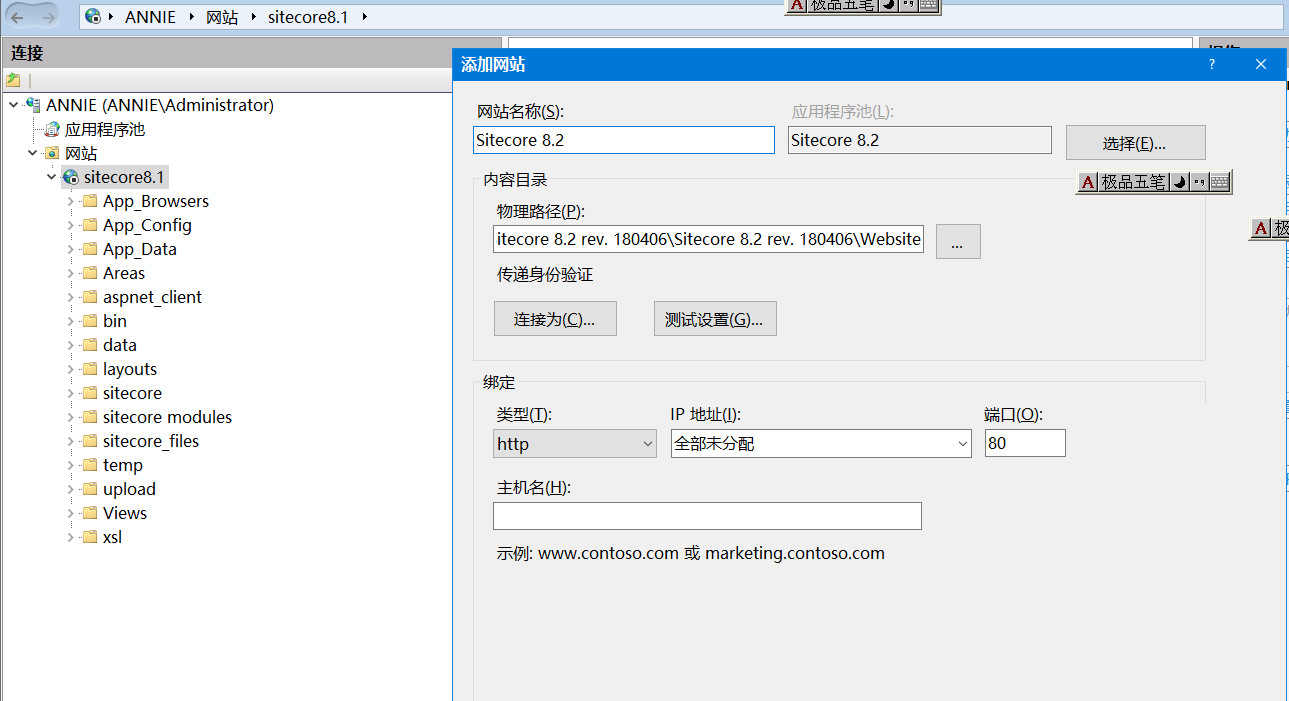Click the A icon of 极品五笔 IME bar in dialog
The height and width of the screenshot is (701, 1289).
pos(1088,182)
